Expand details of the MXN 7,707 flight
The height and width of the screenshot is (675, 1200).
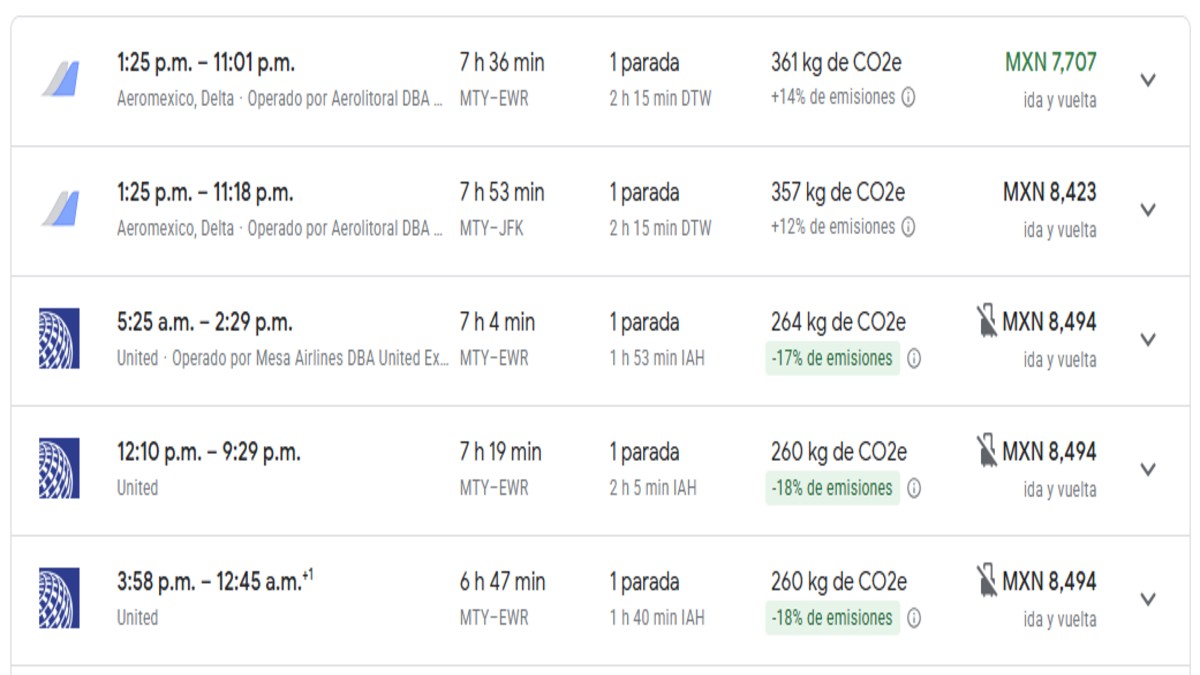(x=1148, y=80)
